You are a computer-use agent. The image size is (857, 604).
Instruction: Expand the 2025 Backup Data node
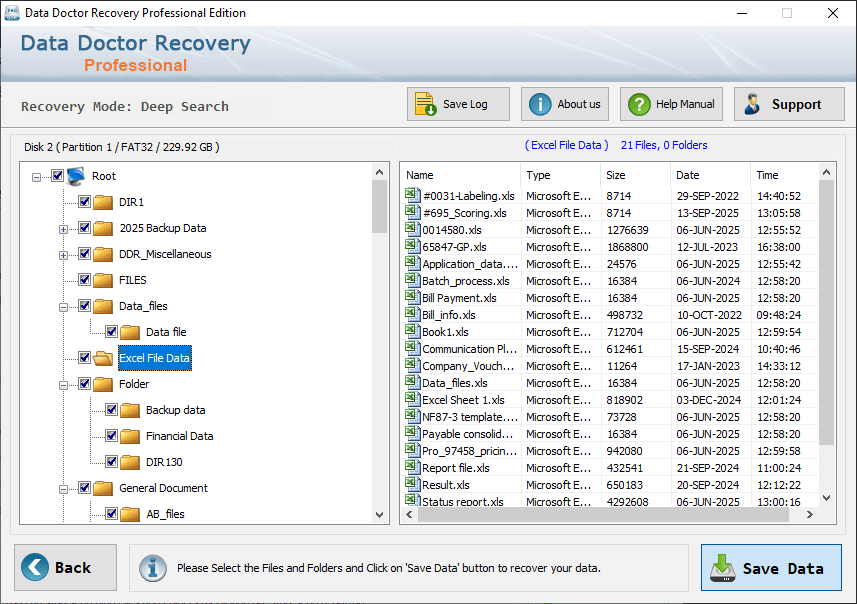pyautogui.click(x=63, y=230)
